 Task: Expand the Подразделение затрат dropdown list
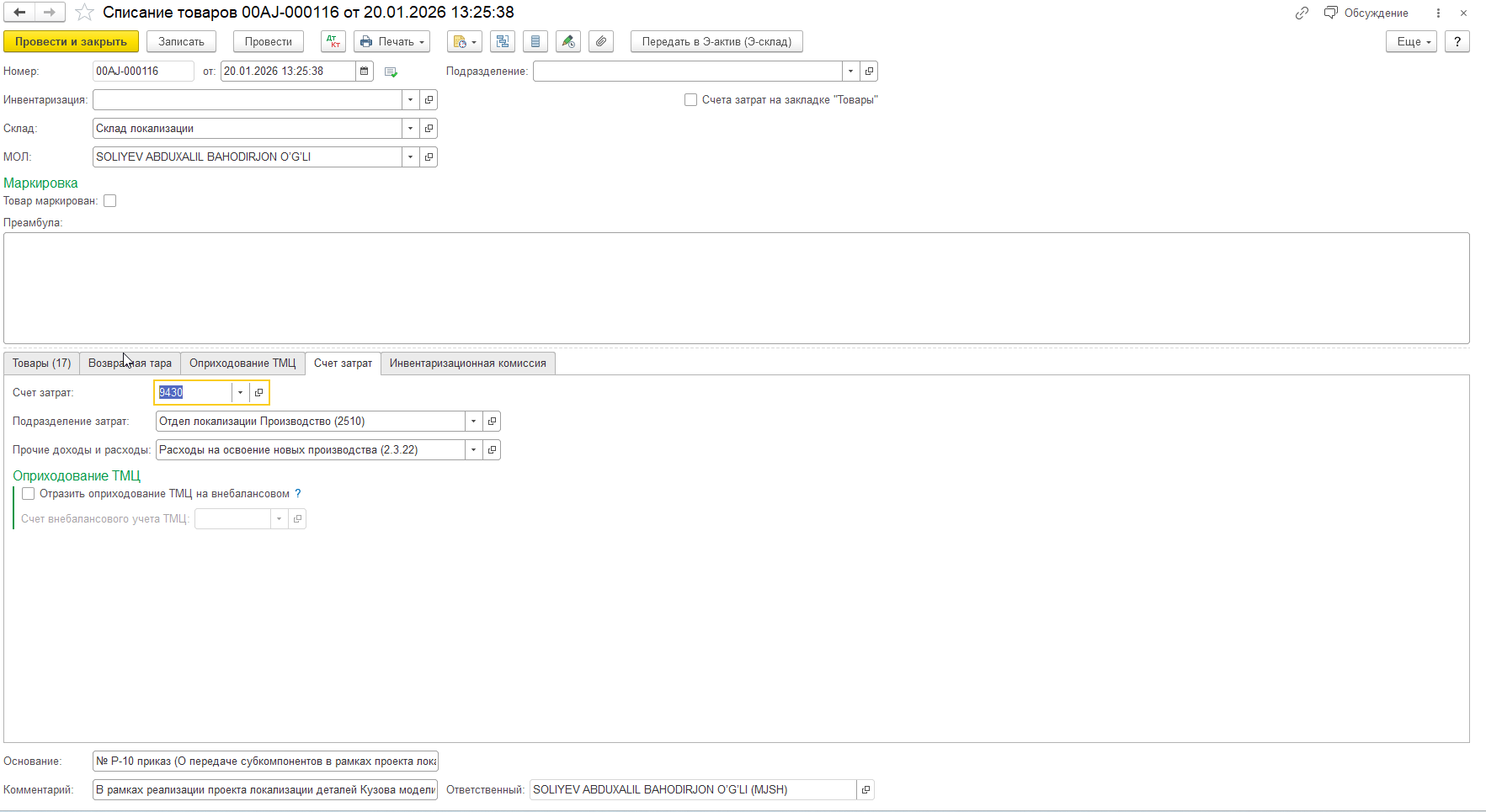(x=473, y=422)
